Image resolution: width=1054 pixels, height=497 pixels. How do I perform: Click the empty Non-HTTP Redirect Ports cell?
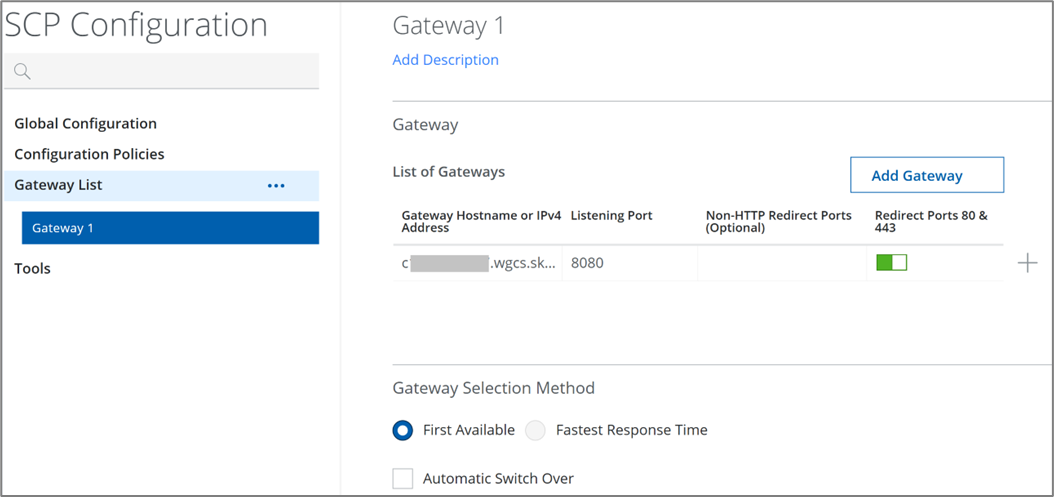click(x=780, y=263)
